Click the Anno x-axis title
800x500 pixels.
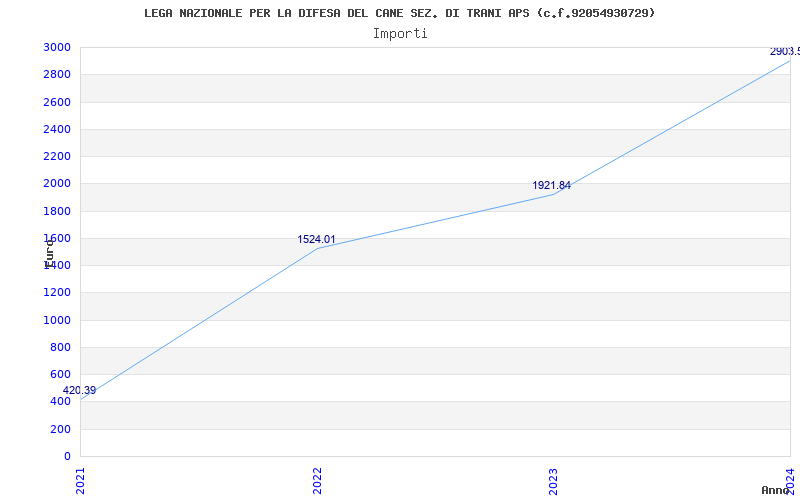pos(776,490)
